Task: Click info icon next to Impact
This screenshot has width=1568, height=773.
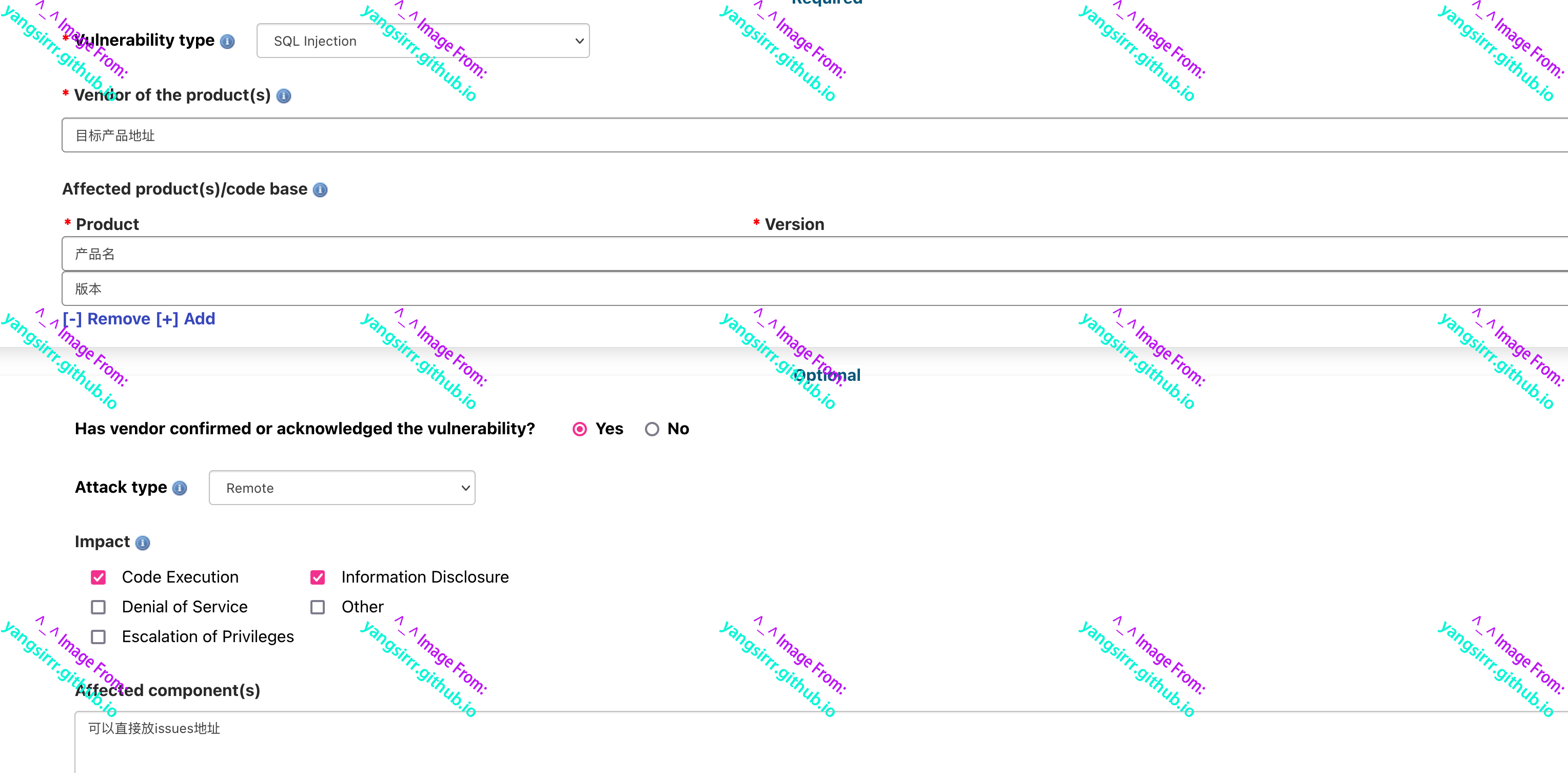Action: [143, 543]
